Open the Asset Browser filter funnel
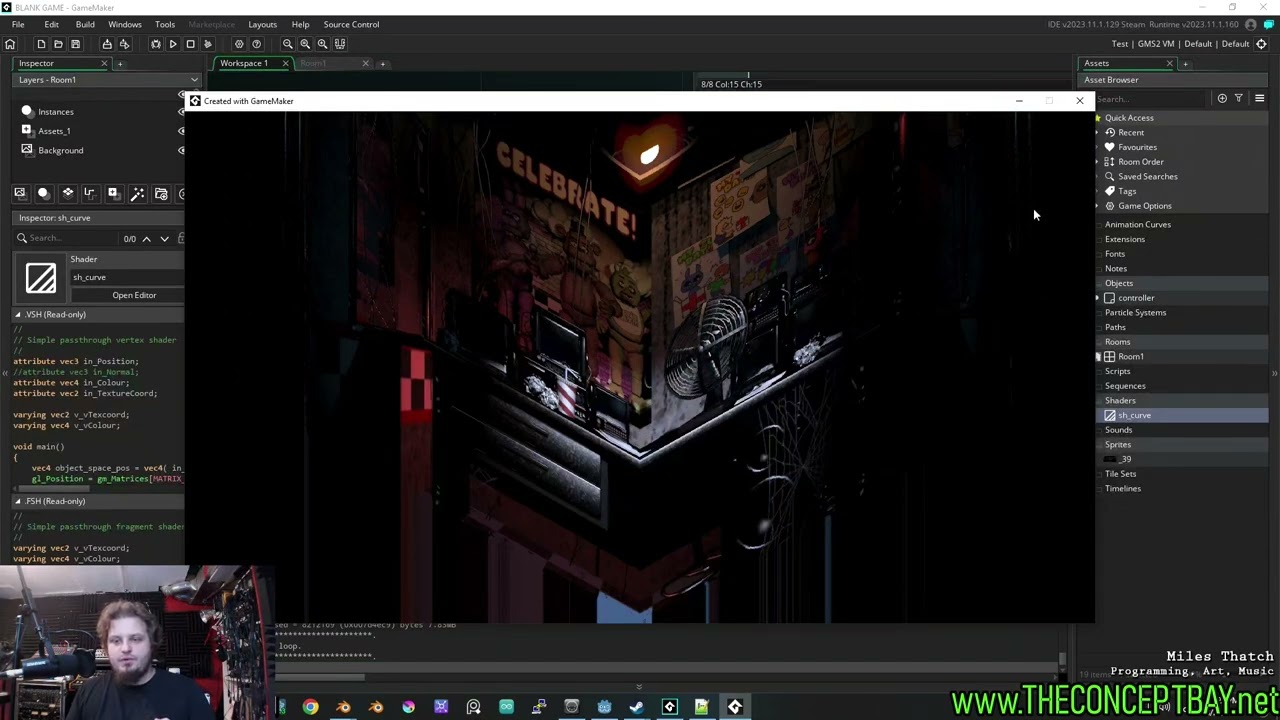The image size is (1280, 720). coord(1239,98)
